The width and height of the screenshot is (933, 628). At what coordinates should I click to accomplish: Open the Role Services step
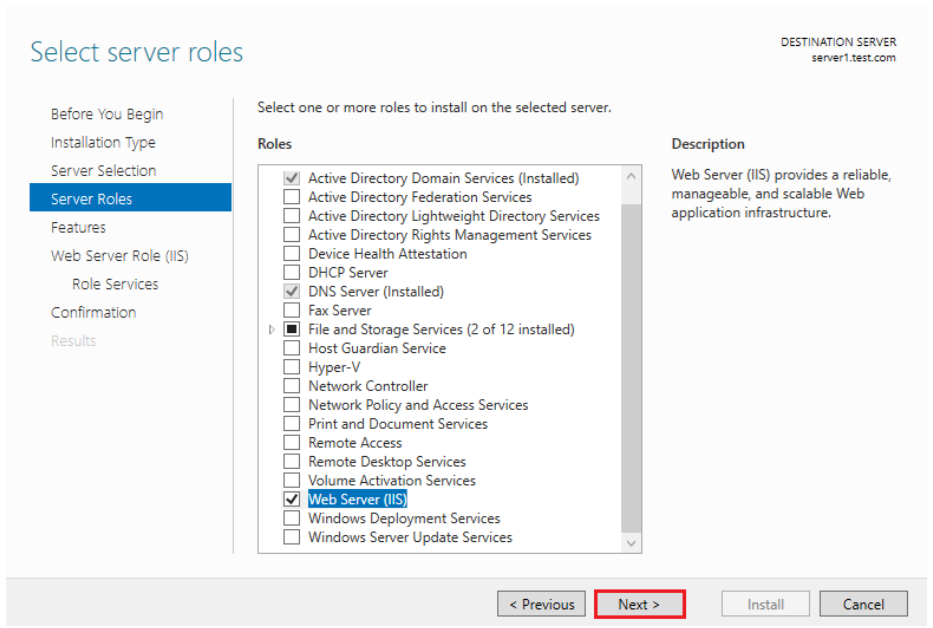point(115,284)
